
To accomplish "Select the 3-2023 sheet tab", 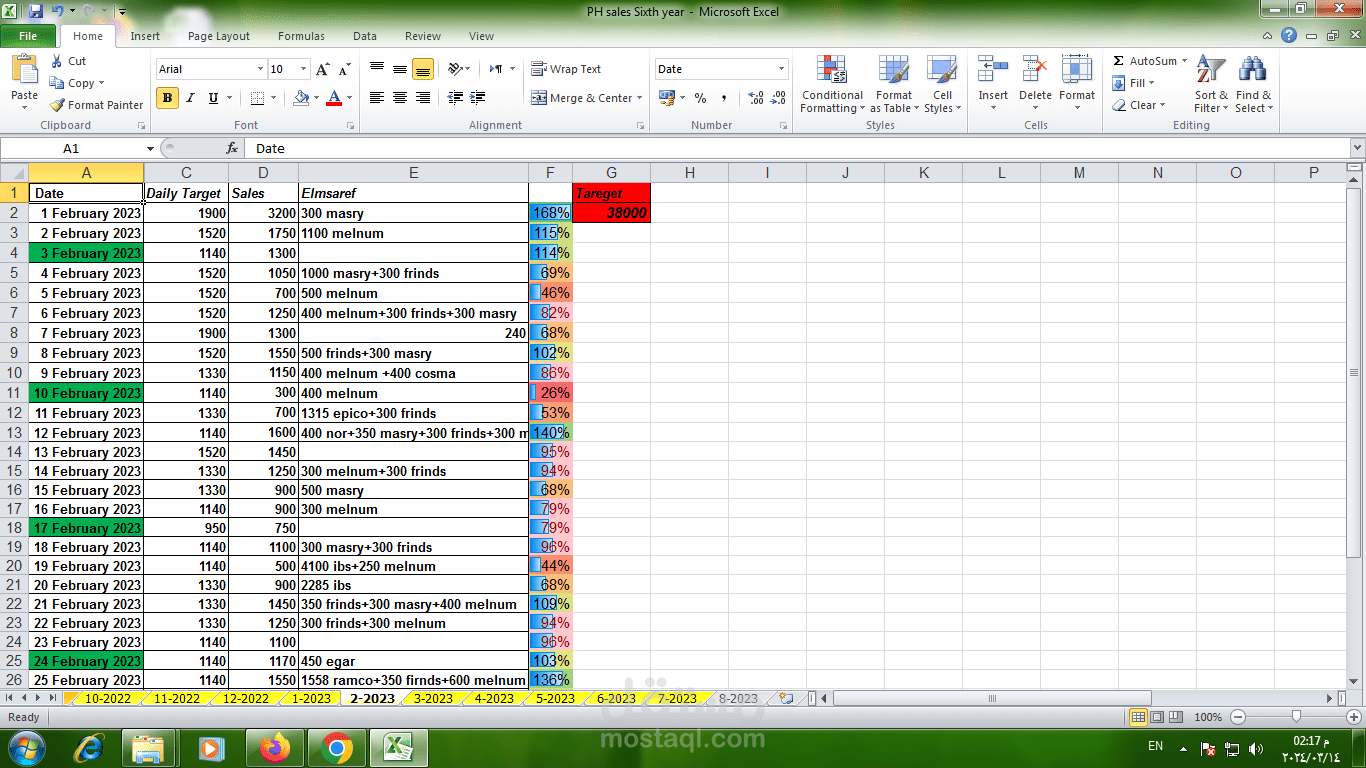I will [433, 699].
